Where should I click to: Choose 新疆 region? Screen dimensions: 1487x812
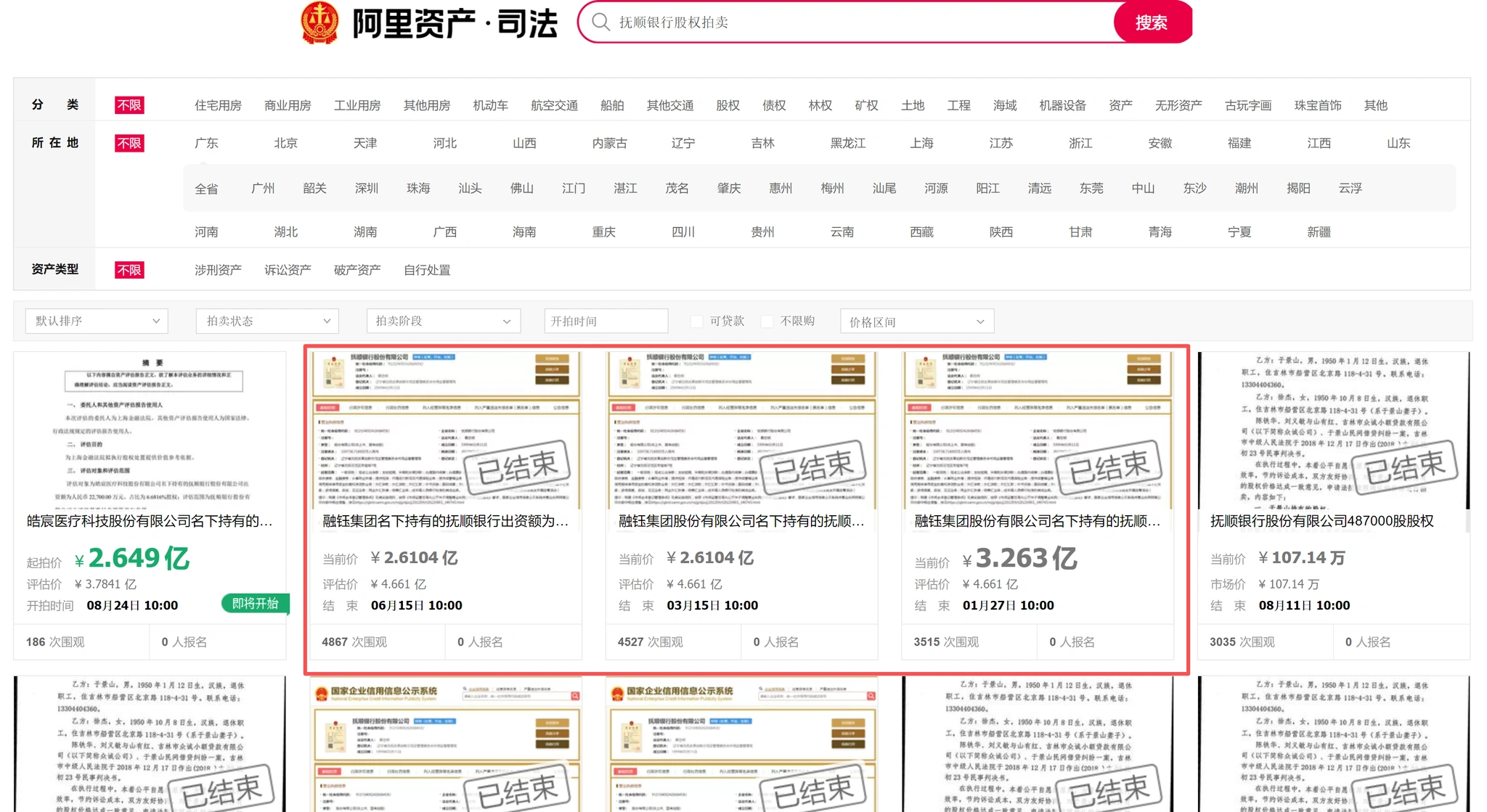pos(1319,232)
